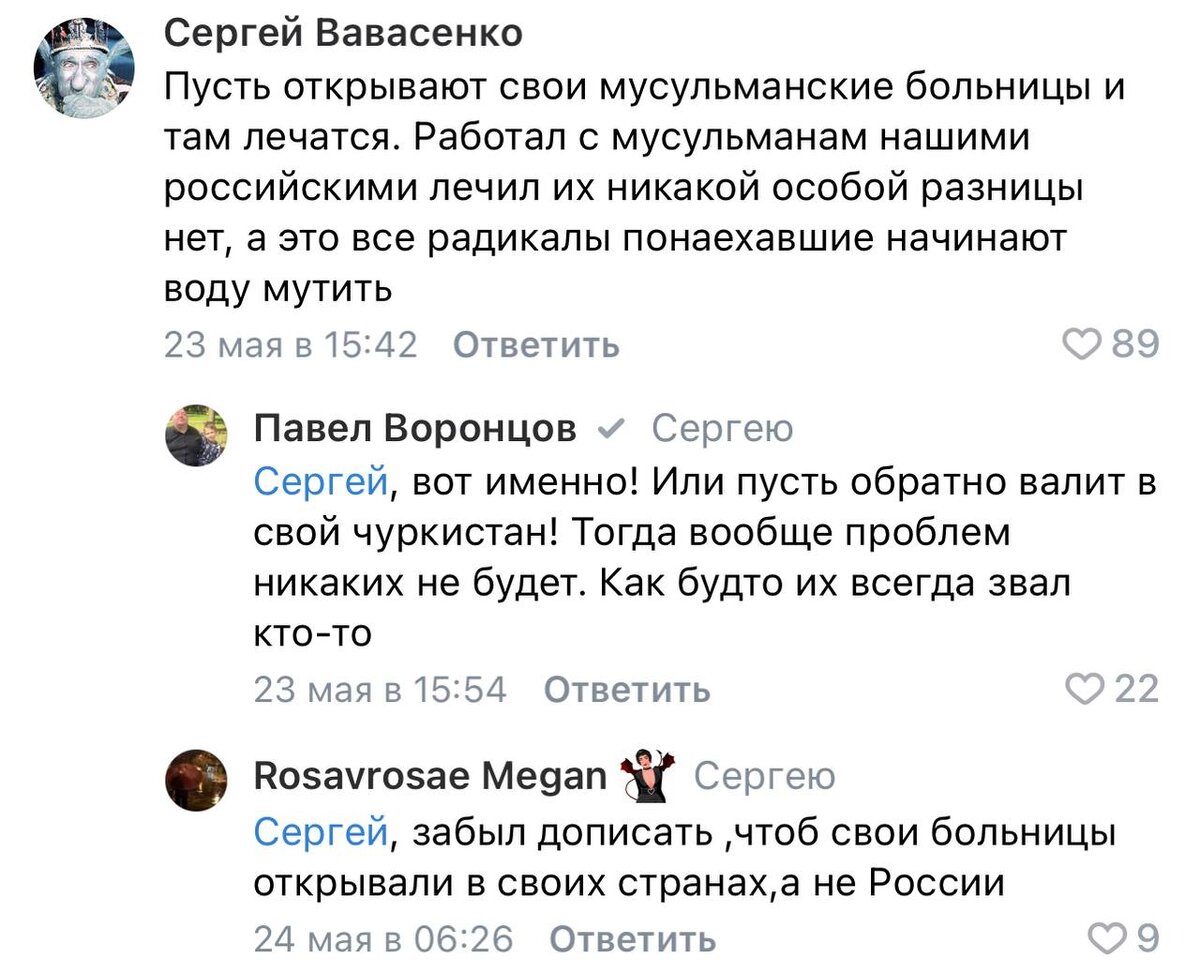
Task: Click the verified checkmark next to Павел Воронцов
Action: (x=612, y=426)
